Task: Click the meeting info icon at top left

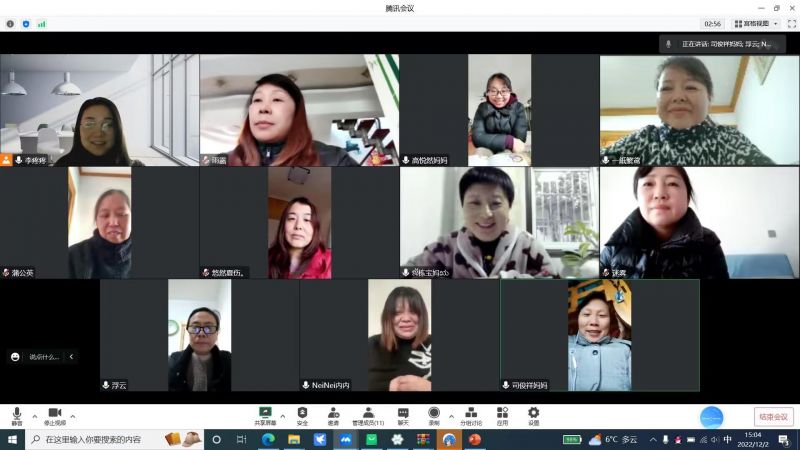Action: tap(10, 23)
